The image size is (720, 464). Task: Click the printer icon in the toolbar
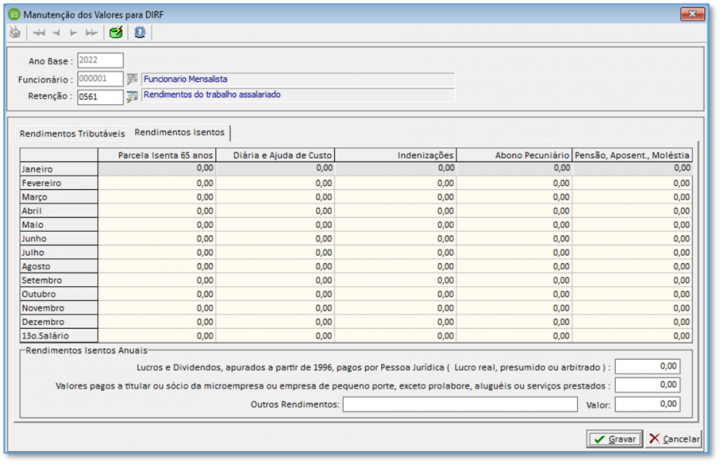click(x=14, y=32)
